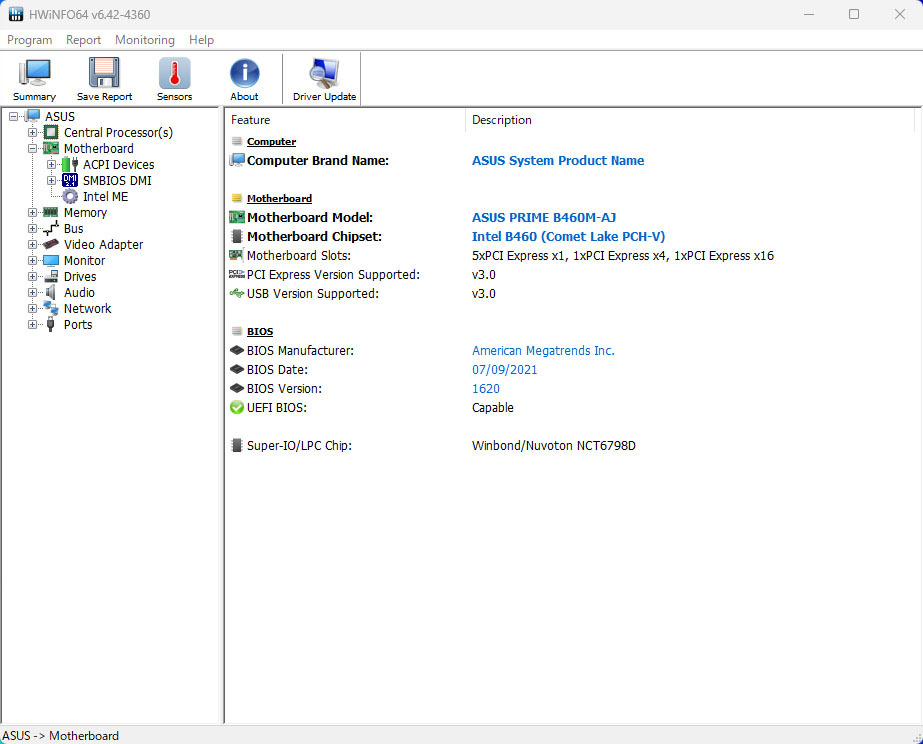Click the ASUS System Product Name link

(558, 160)
